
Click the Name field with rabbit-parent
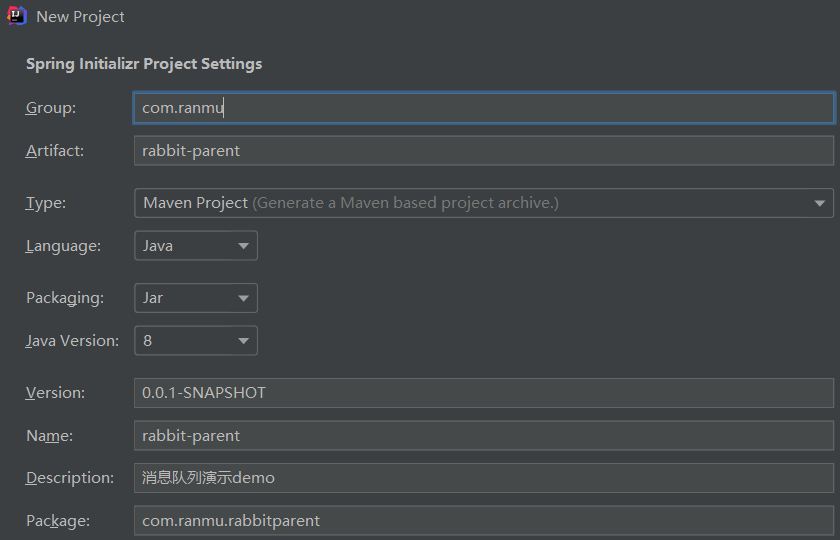coord(484,436)
